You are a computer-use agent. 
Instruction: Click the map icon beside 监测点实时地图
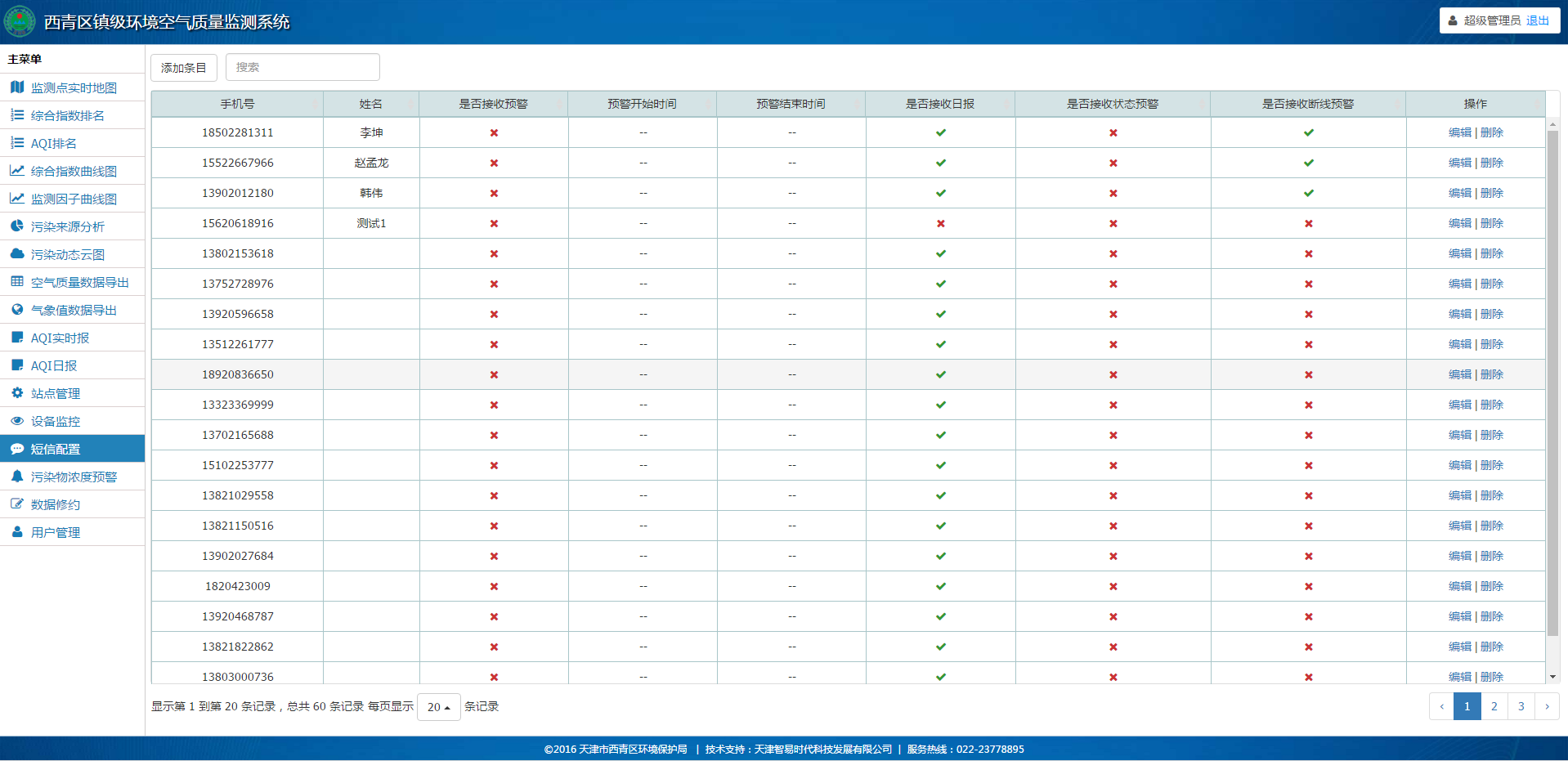pyautogui.click(x=17, y=87)
